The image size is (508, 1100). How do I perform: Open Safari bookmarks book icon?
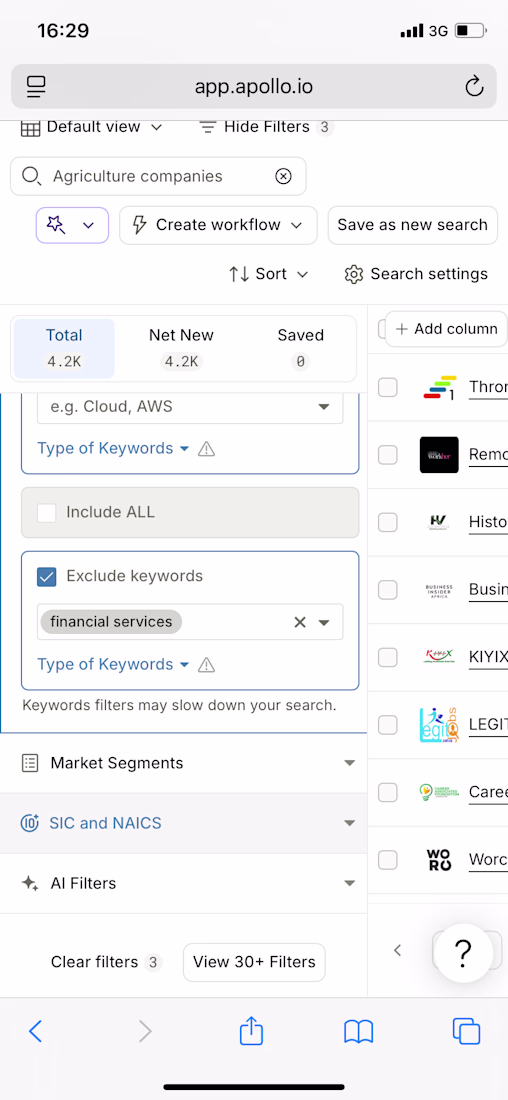tap(358, 1031)
